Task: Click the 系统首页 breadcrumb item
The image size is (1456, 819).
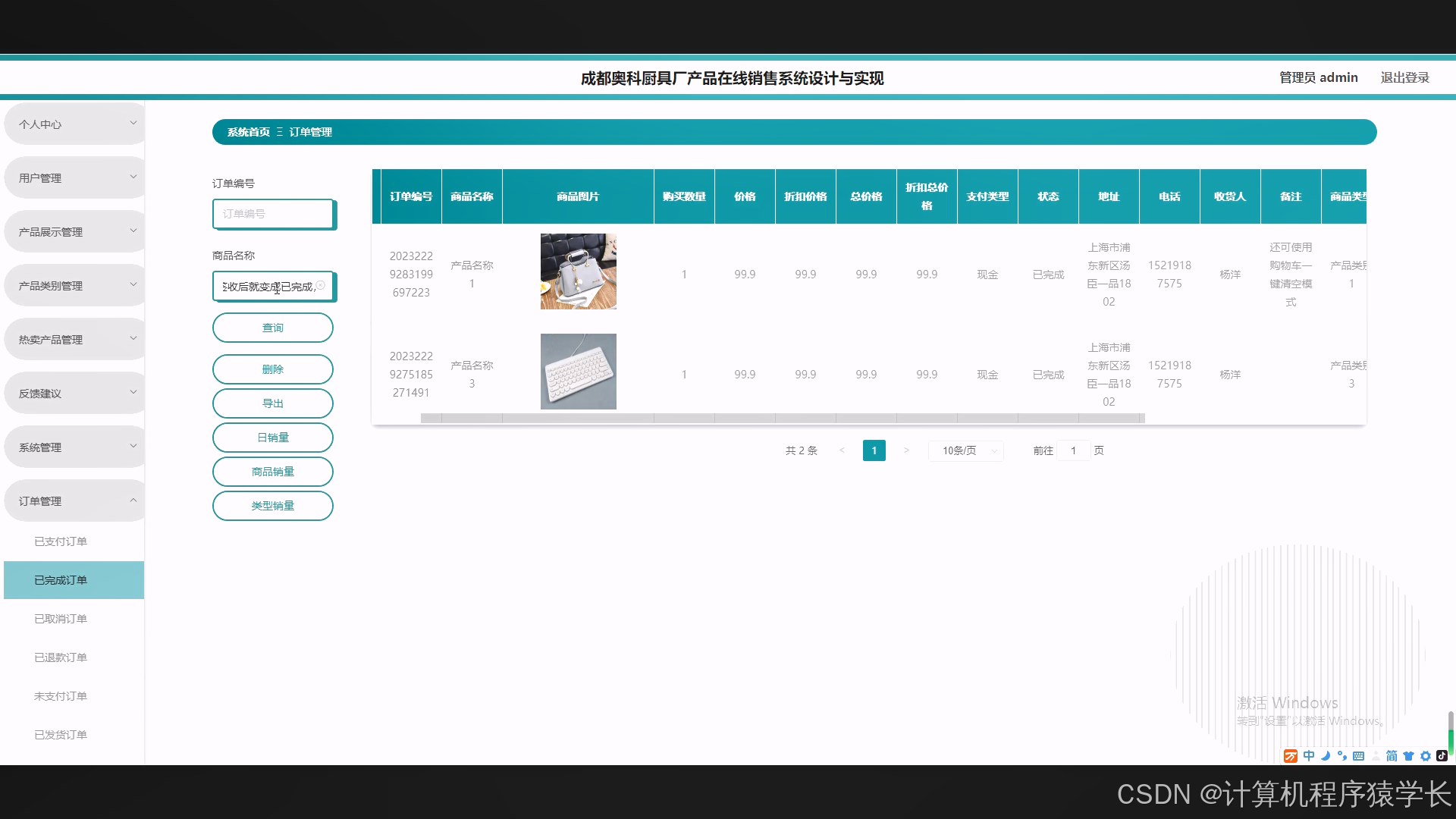Action: point(248,132)
